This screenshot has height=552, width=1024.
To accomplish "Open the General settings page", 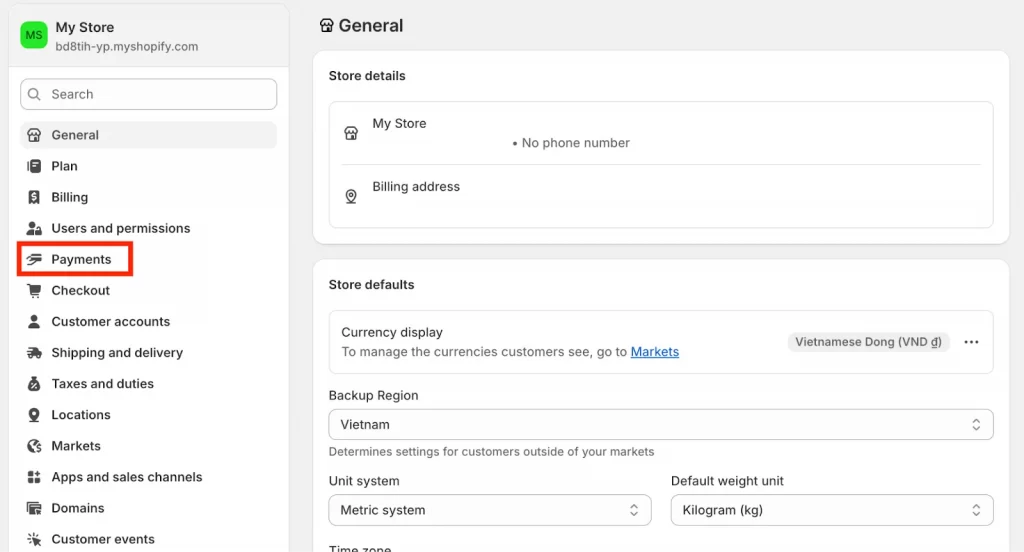I will pos(148,135).
